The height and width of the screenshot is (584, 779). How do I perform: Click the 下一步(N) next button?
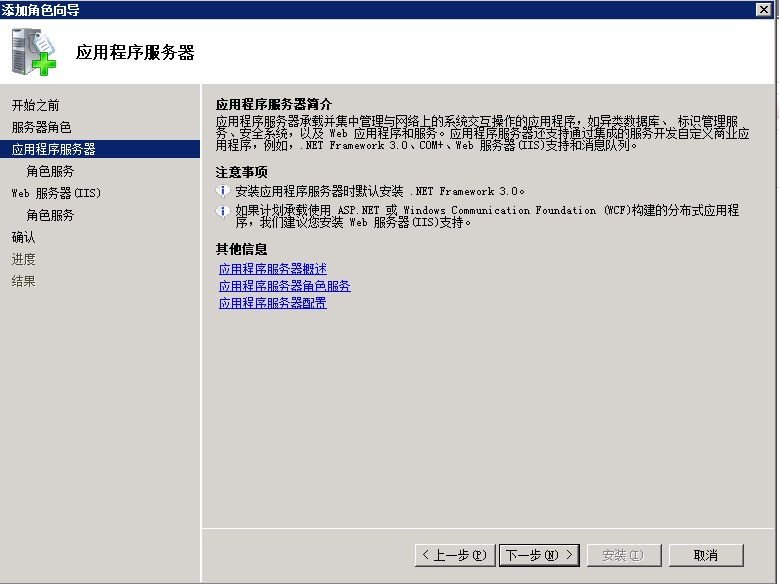[x=539, y=555]
